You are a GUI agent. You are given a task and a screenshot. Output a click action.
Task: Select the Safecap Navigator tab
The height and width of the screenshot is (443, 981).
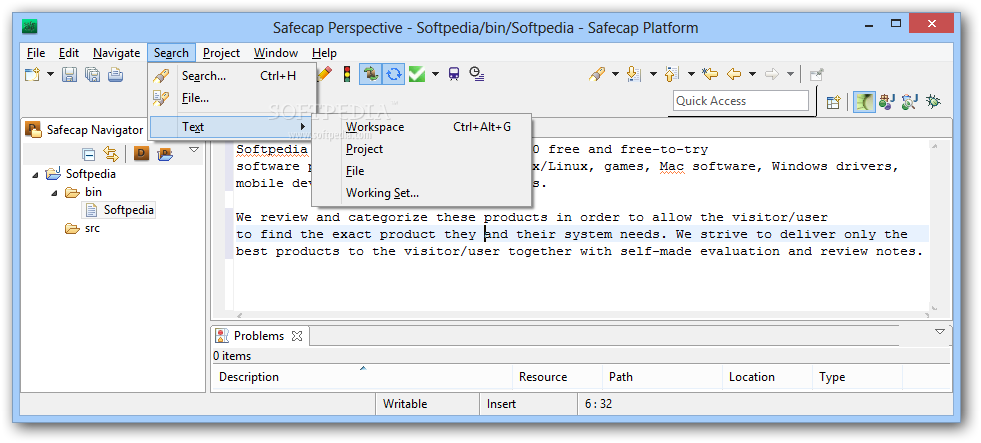[85, 130]
